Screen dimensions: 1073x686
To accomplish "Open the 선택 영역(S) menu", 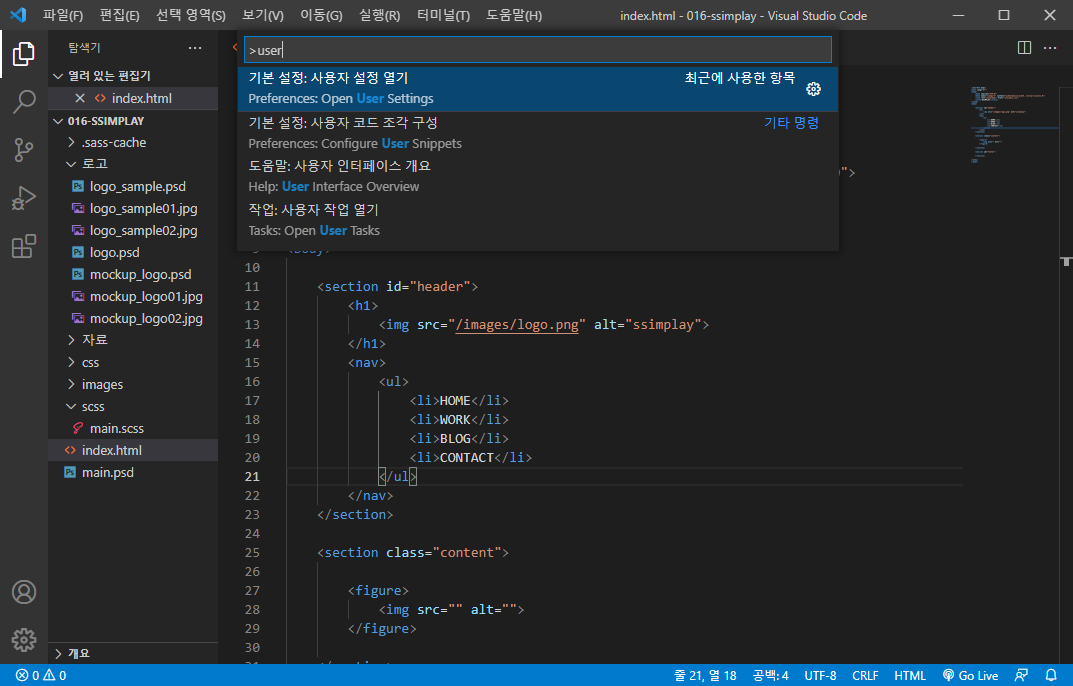I will click(x=190, y=15).
